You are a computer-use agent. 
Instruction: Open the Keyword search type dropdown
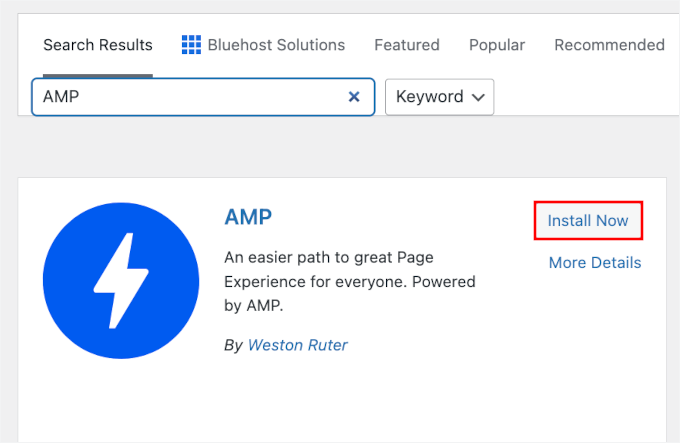439,97
